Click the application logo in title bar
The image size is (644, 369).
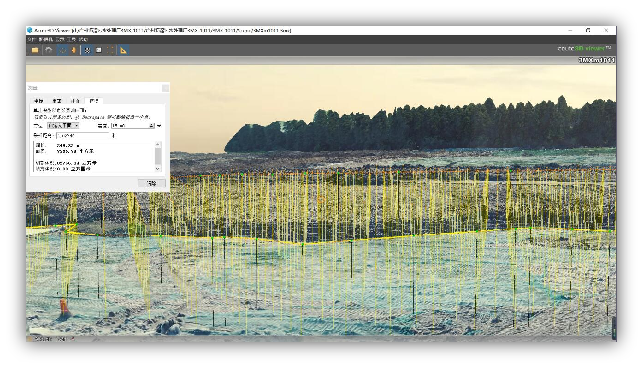point(30,30)
